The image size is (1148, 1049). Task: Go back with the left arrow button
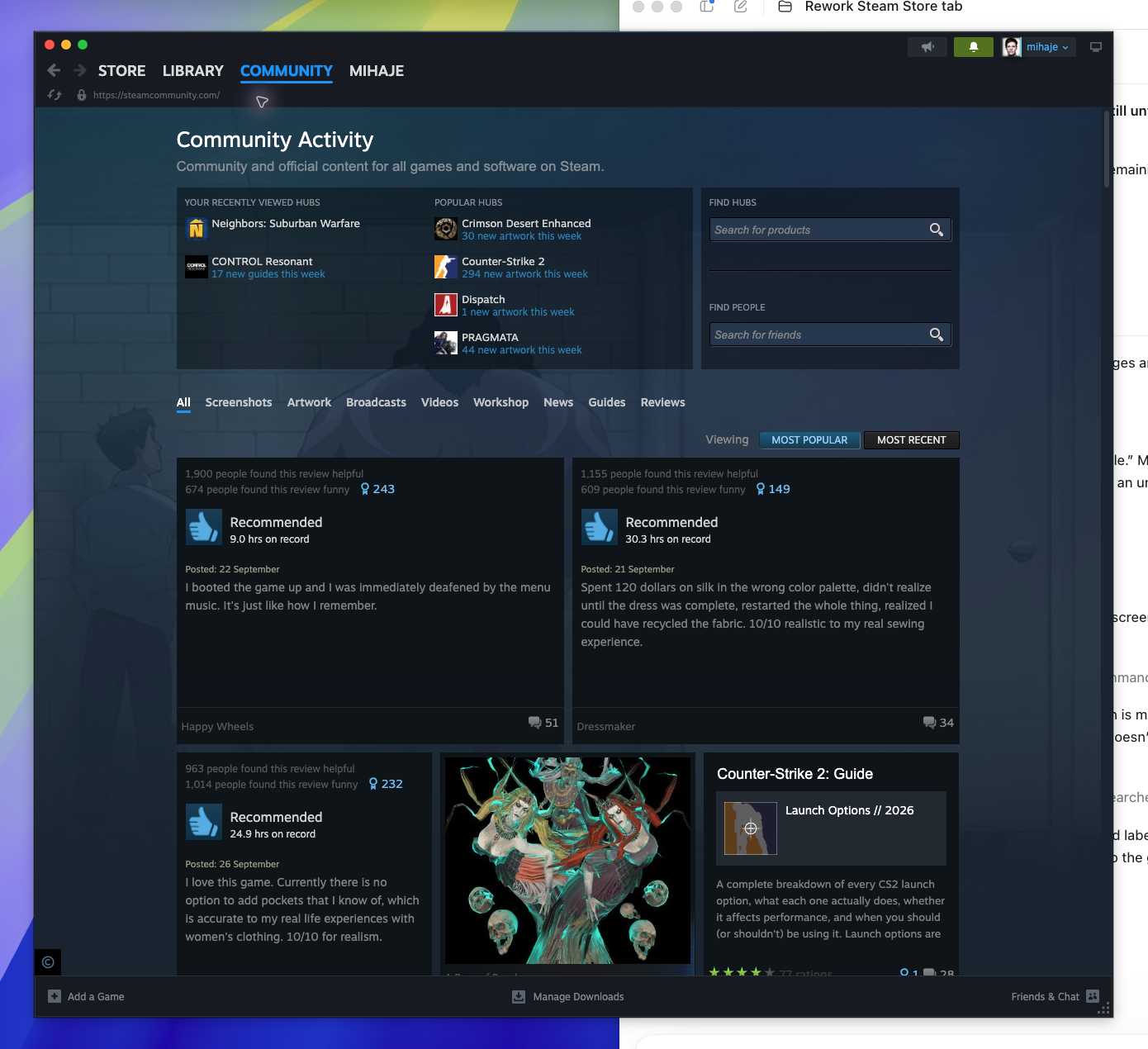point(54,71)
